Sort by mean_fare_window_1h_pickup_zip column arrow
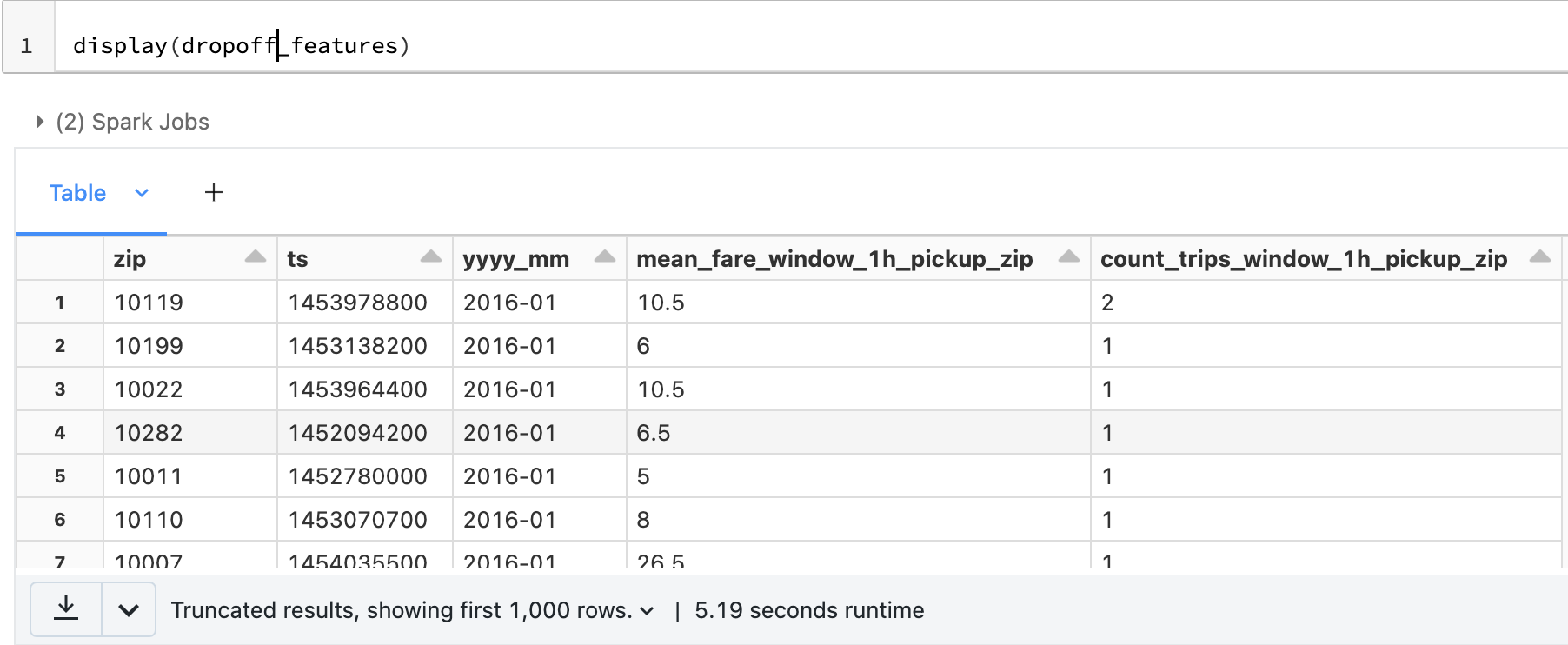 coord(1069,256)
